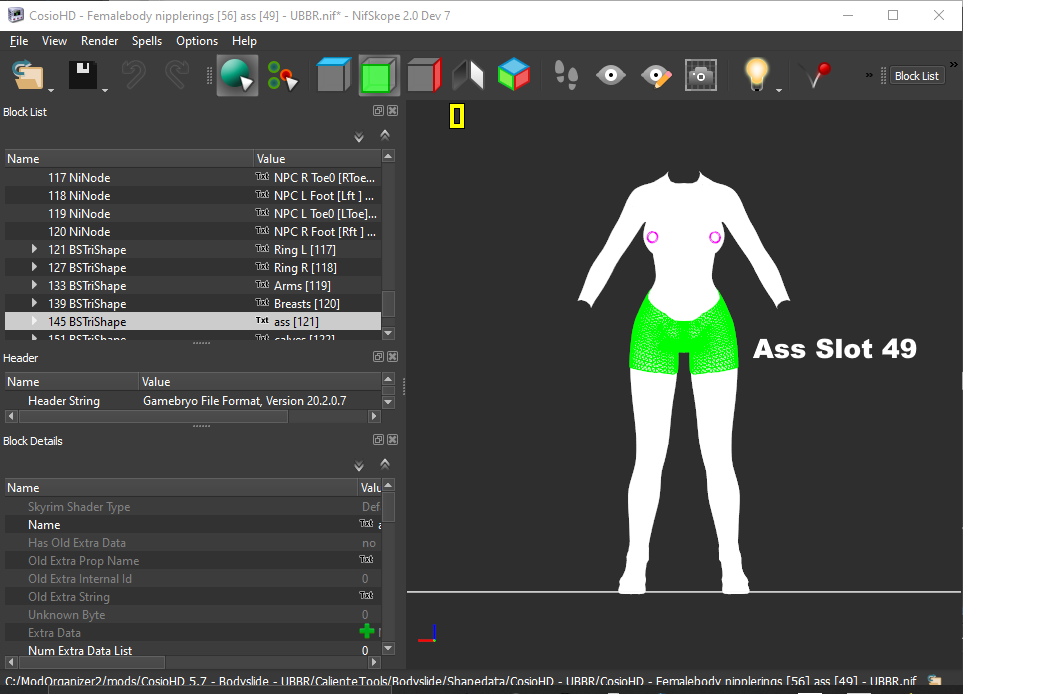The image size is (1039, 694).
Task: Click Block List vertical scrollbar down arrow
Action: click(388, 333)
